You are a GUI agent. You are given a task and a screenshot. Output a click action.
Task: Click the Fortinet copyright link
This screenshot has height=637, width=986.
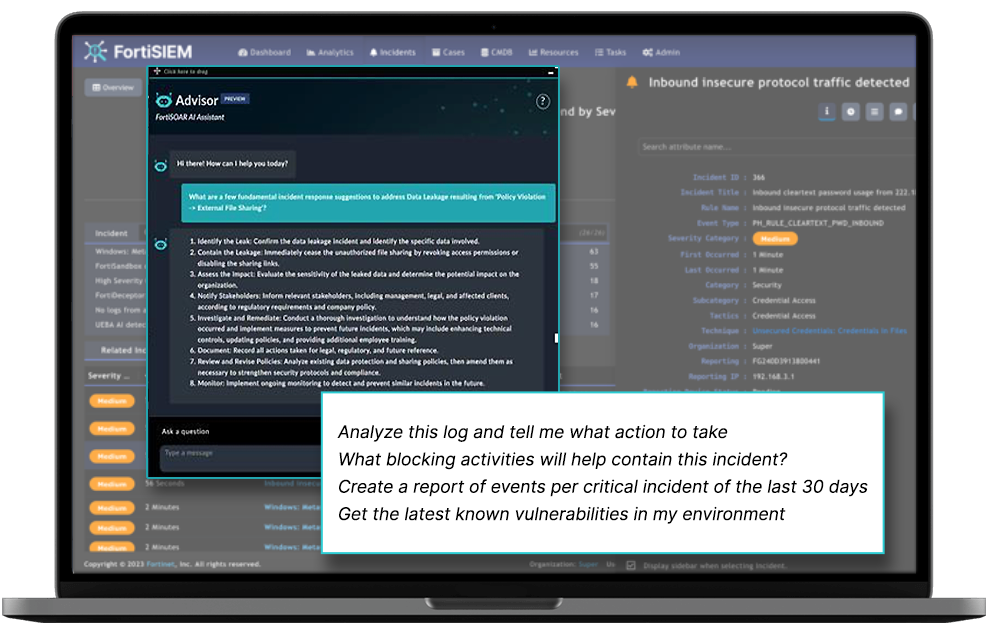[160, 564]
